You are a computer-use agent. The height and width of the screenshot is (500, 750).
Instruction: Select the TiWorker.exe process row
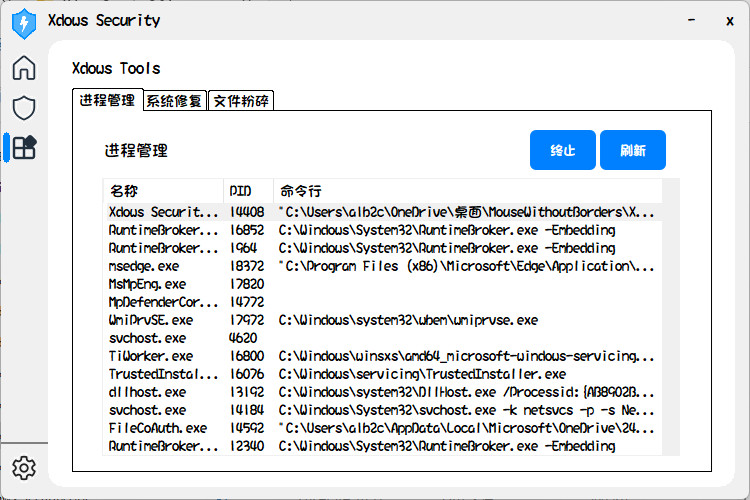coord(383,356)
